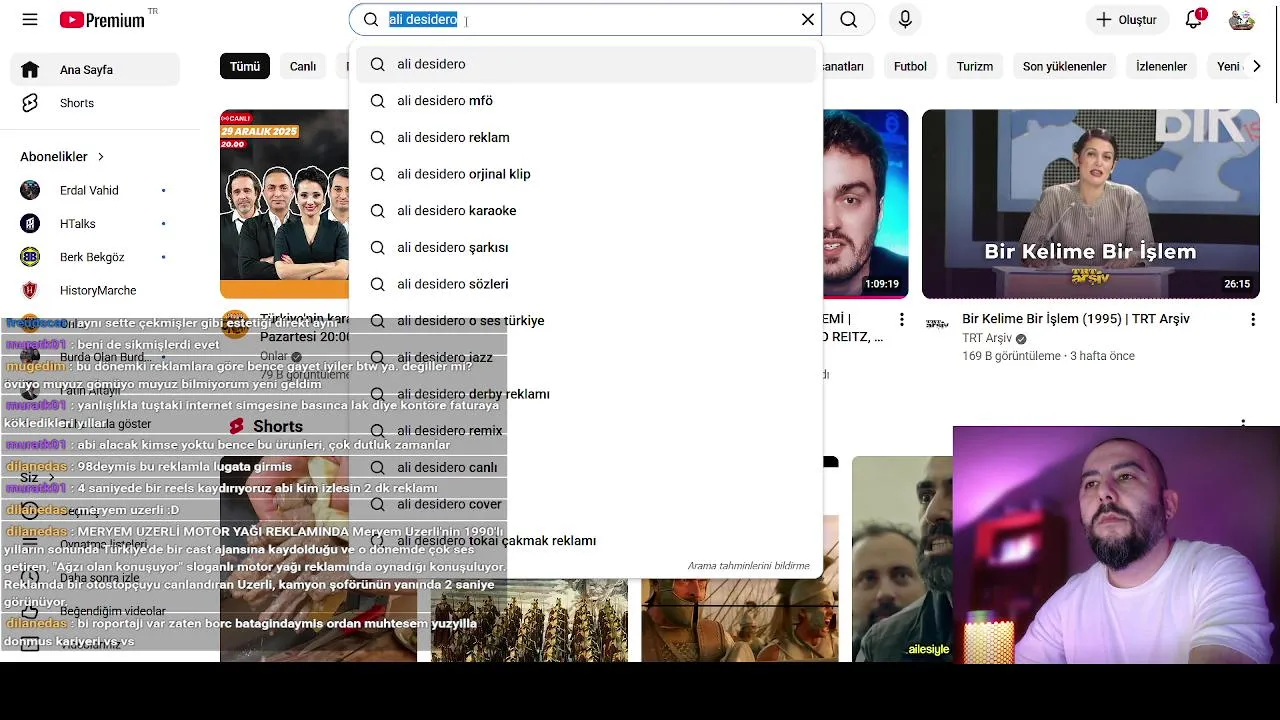Screen dimensions: 1280x720
Task: Select suggestion 'ali desidero karaoke'
Action: pyautogui.click(x=586, y=211)
